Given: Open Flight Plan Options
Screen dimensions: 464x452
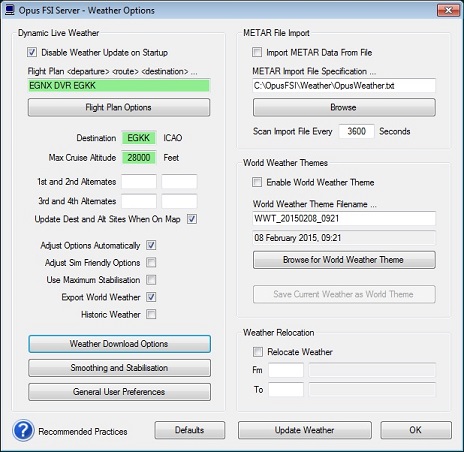Looking at the screenshot, I should click(119, 107).
